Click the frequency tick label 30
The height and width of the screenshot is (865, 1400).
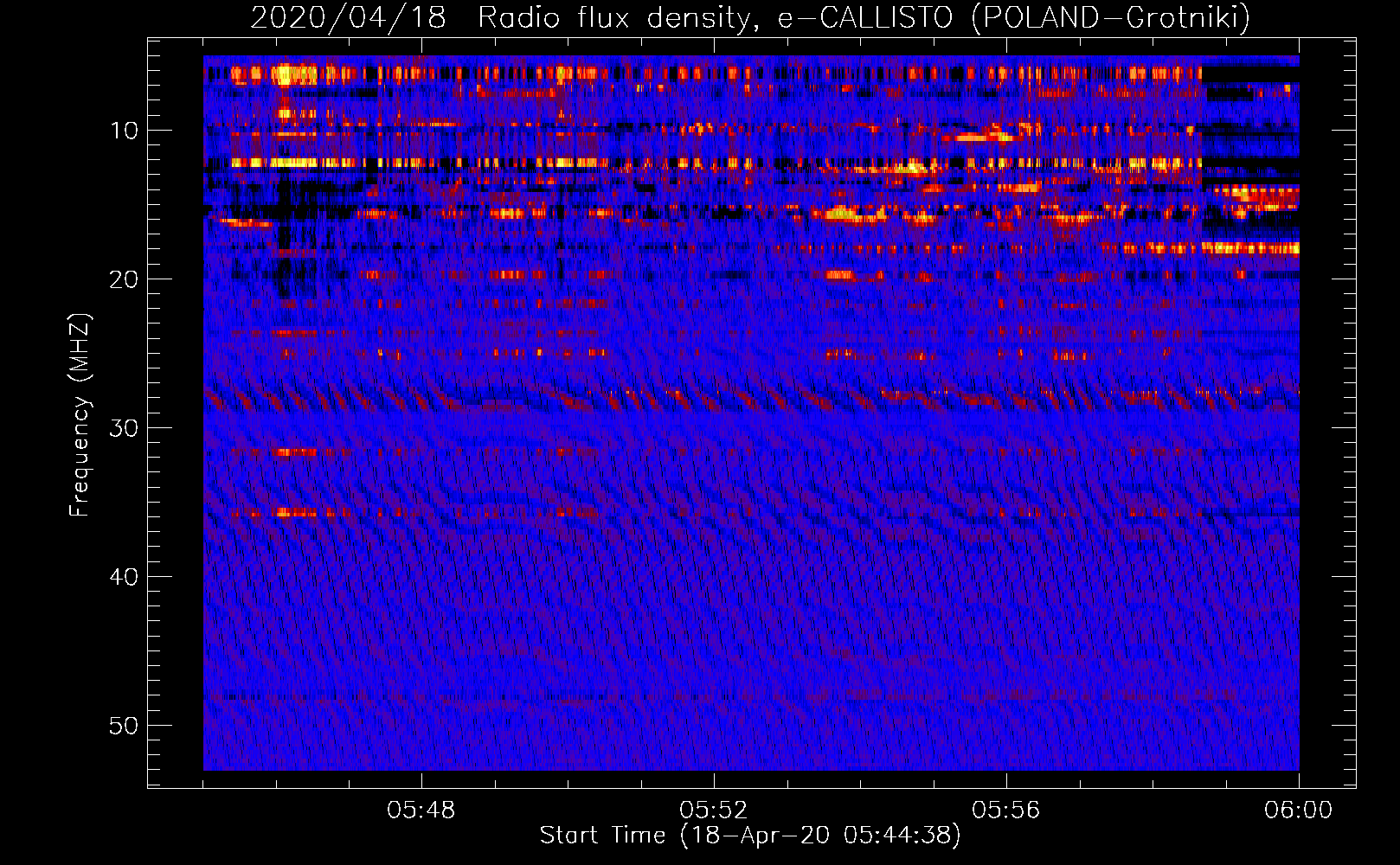click(x=125, y=428)
